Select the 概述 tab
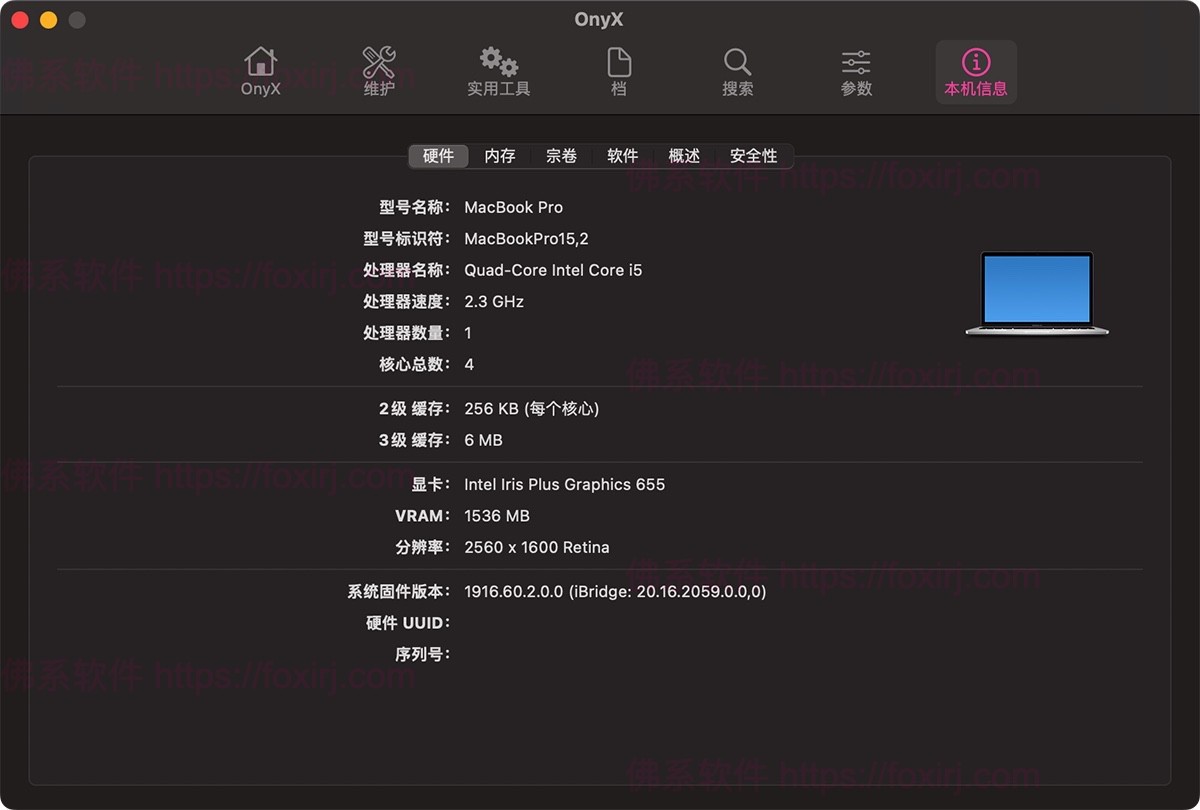The height and width of the screenshot is (810, 1200). coord(684,156)
